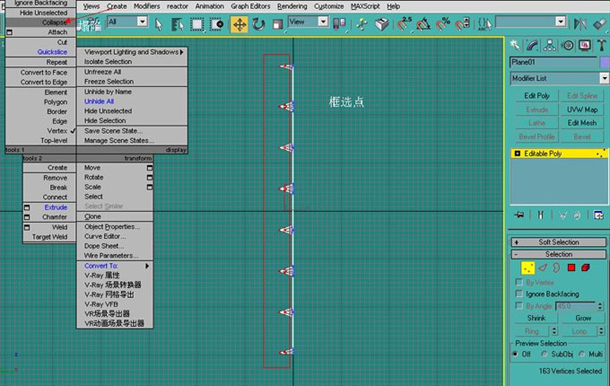Open Scale settings box in quad menu

149,187
